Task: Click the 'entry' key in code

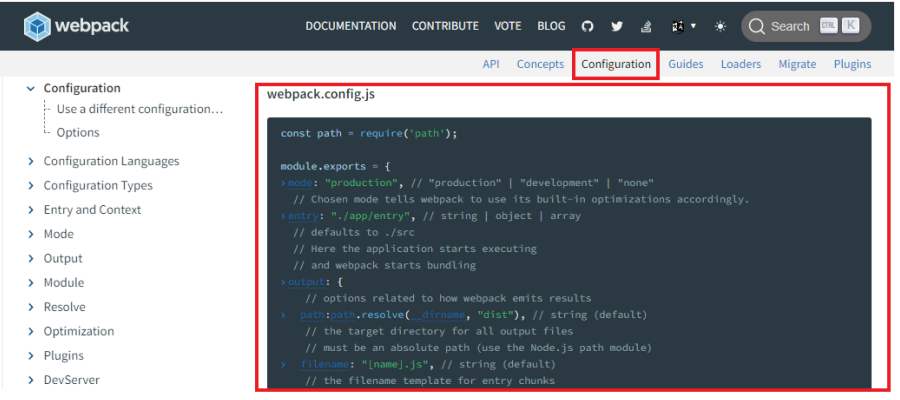Action: (303, 216)
